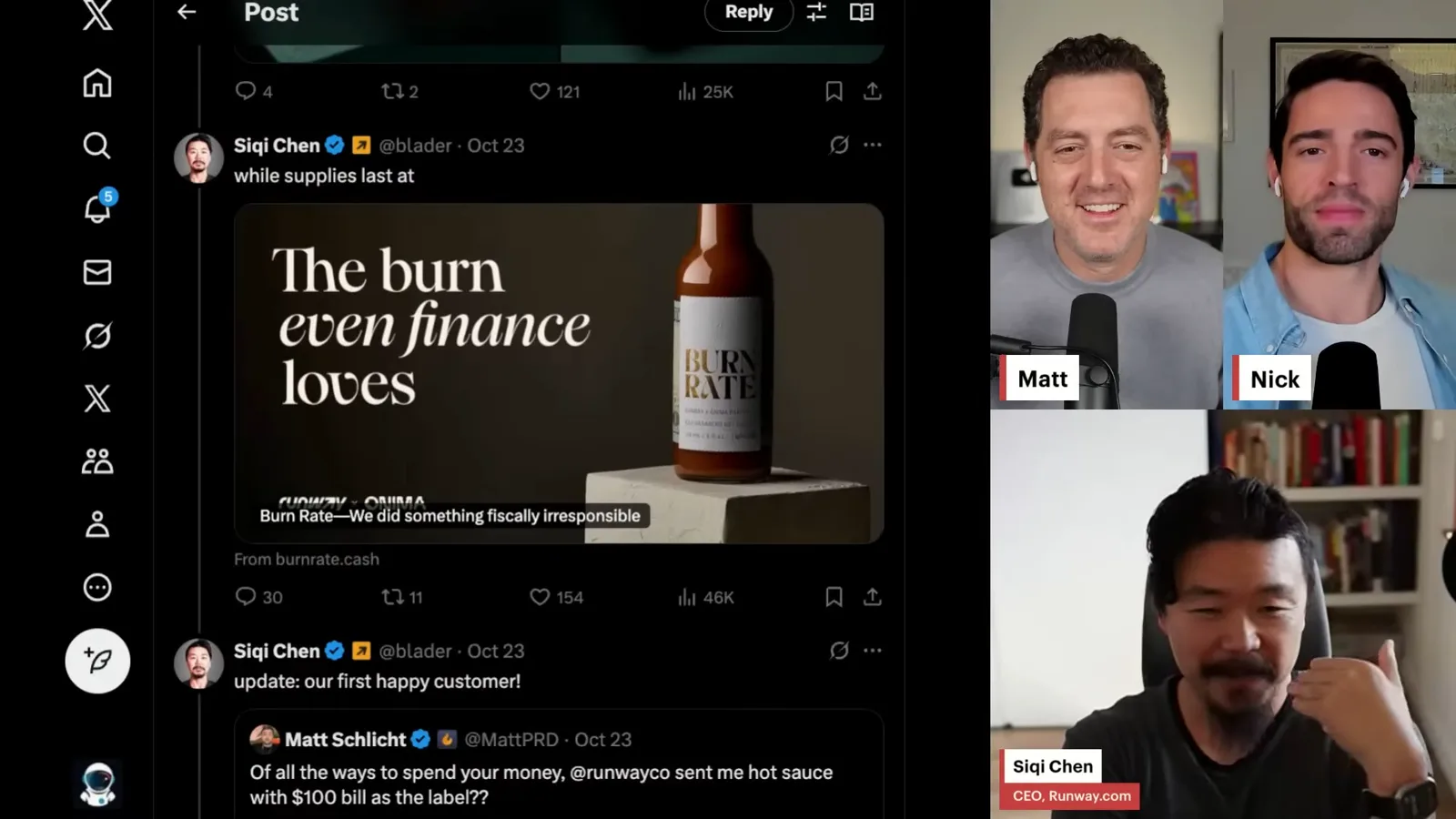The height and width of the screenshot is (819, 1456).
Task: Open the Burn Rate link card image
Action: (x=559, y=373)
